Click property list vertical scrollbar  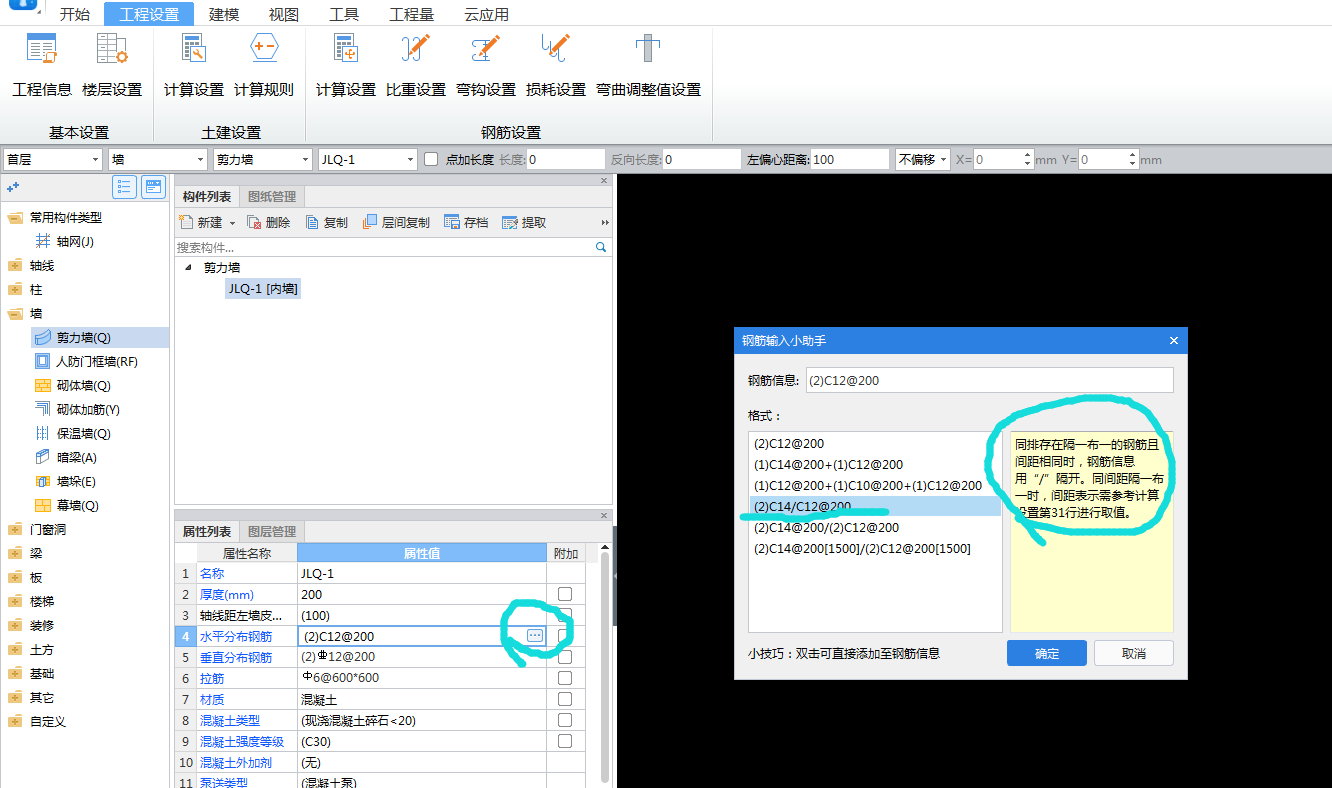(605, 668)
